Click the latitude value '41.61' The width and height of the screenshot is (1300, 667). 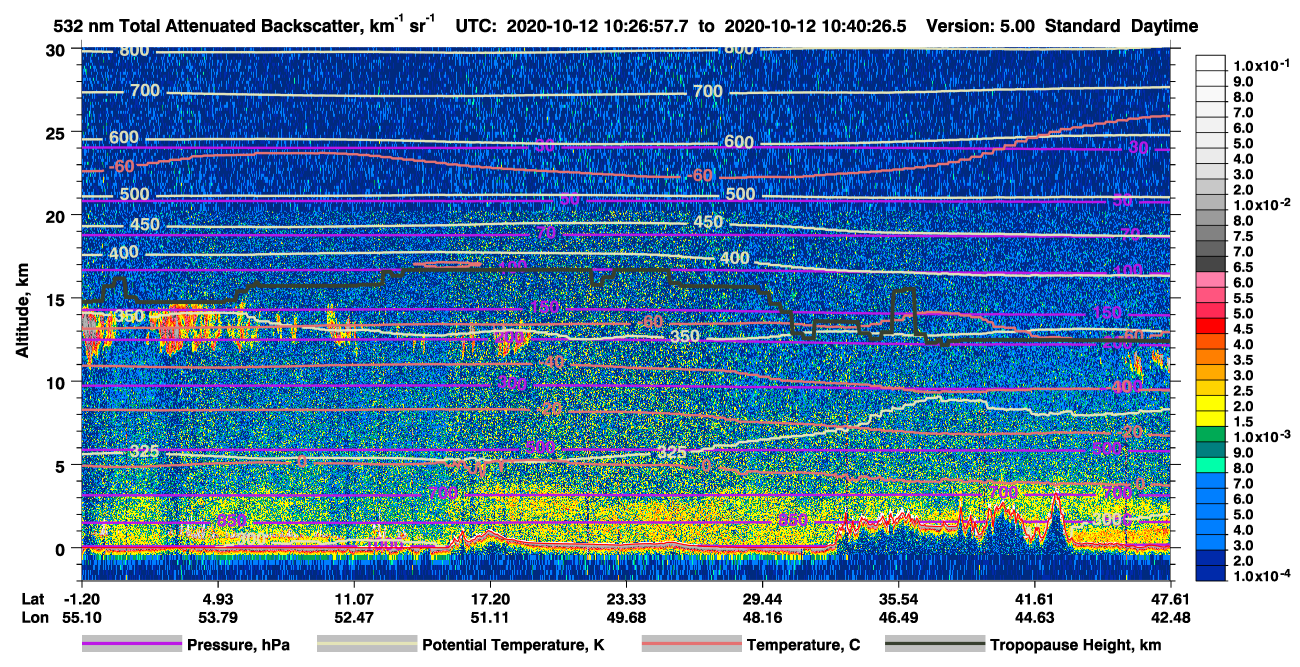point(1034,598)
